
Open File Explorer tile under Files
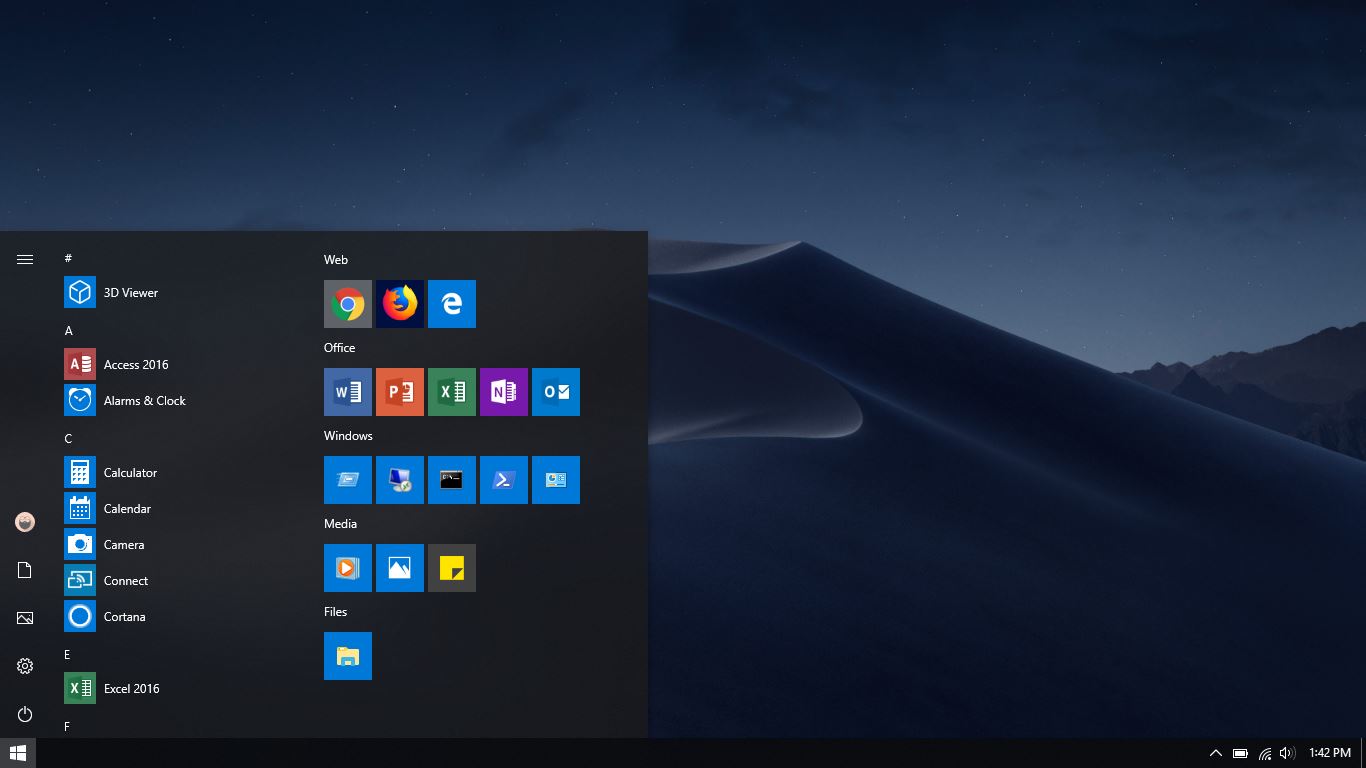click(348, 656)
